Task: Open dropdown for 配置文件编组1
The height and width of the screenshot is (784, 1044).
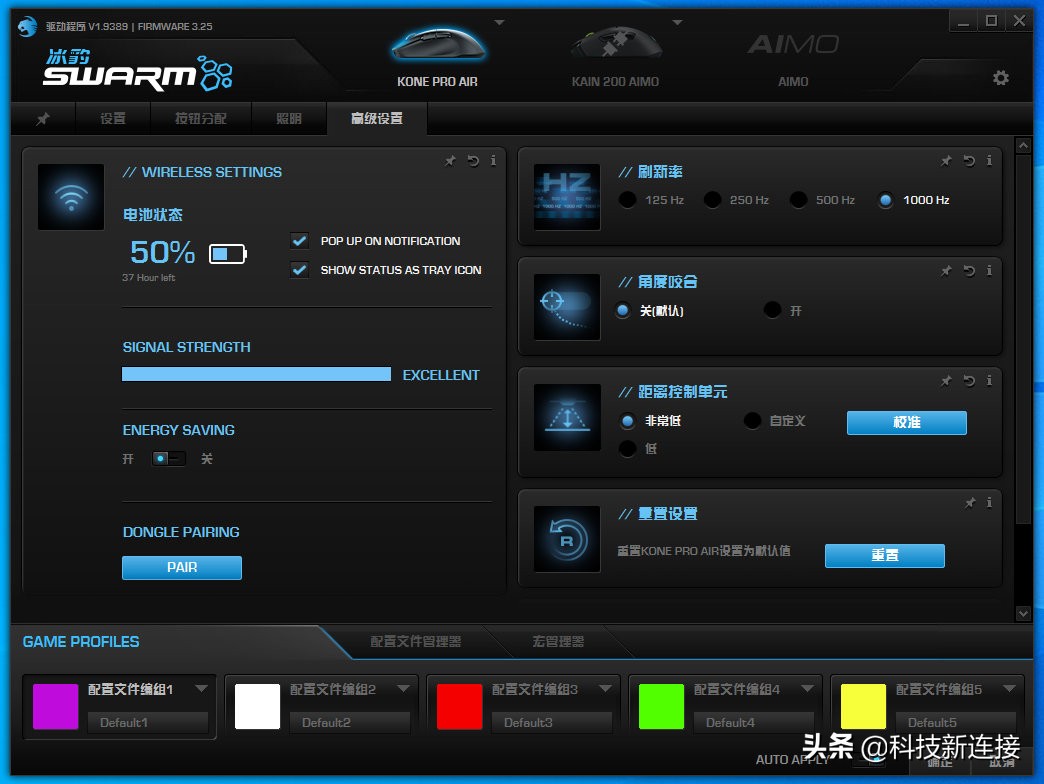Action: [202, 688]
